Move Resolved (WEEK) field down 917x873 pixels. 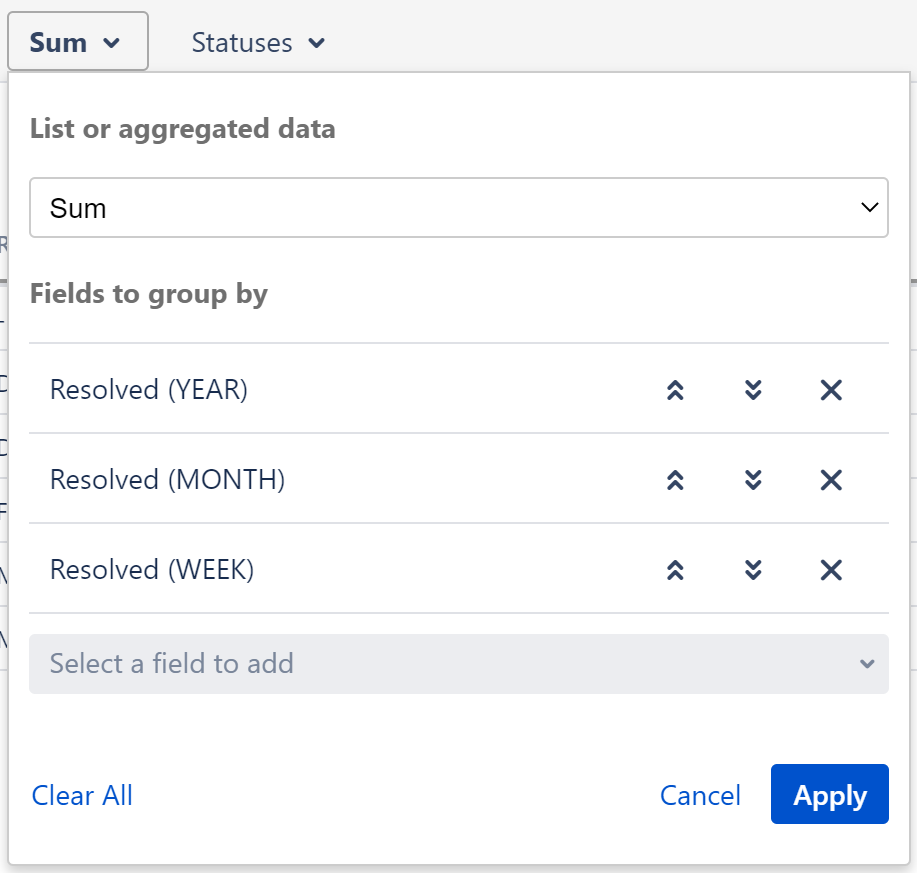(x=753, y=570)
